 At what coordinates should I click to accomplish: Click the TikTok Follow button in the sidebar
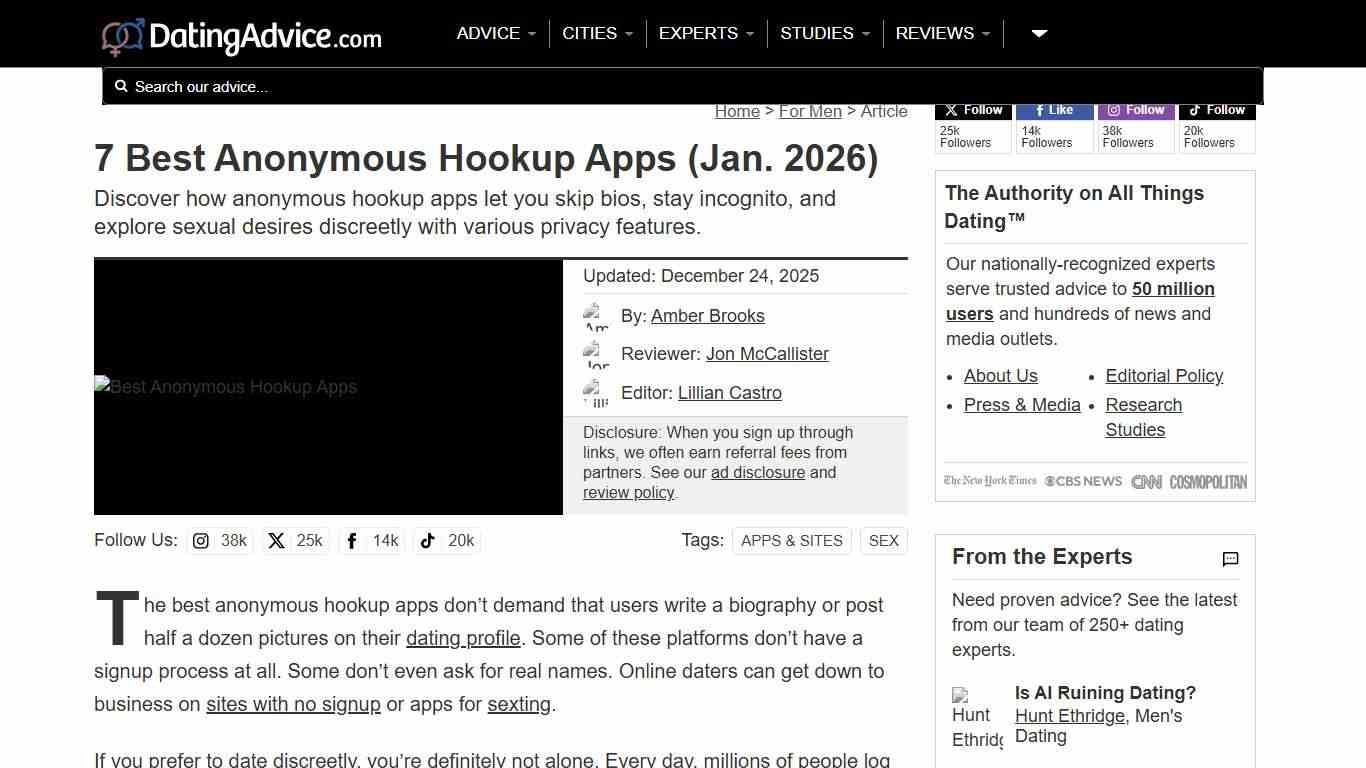pos(1216,110)
